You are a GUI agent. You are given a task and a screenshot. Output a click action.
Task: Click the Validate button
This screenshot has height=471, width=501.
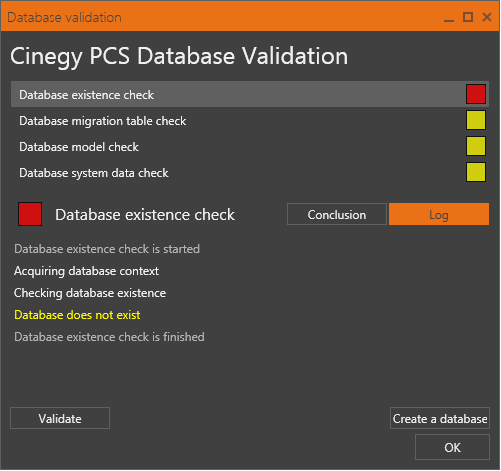click(x=60, y=418)
